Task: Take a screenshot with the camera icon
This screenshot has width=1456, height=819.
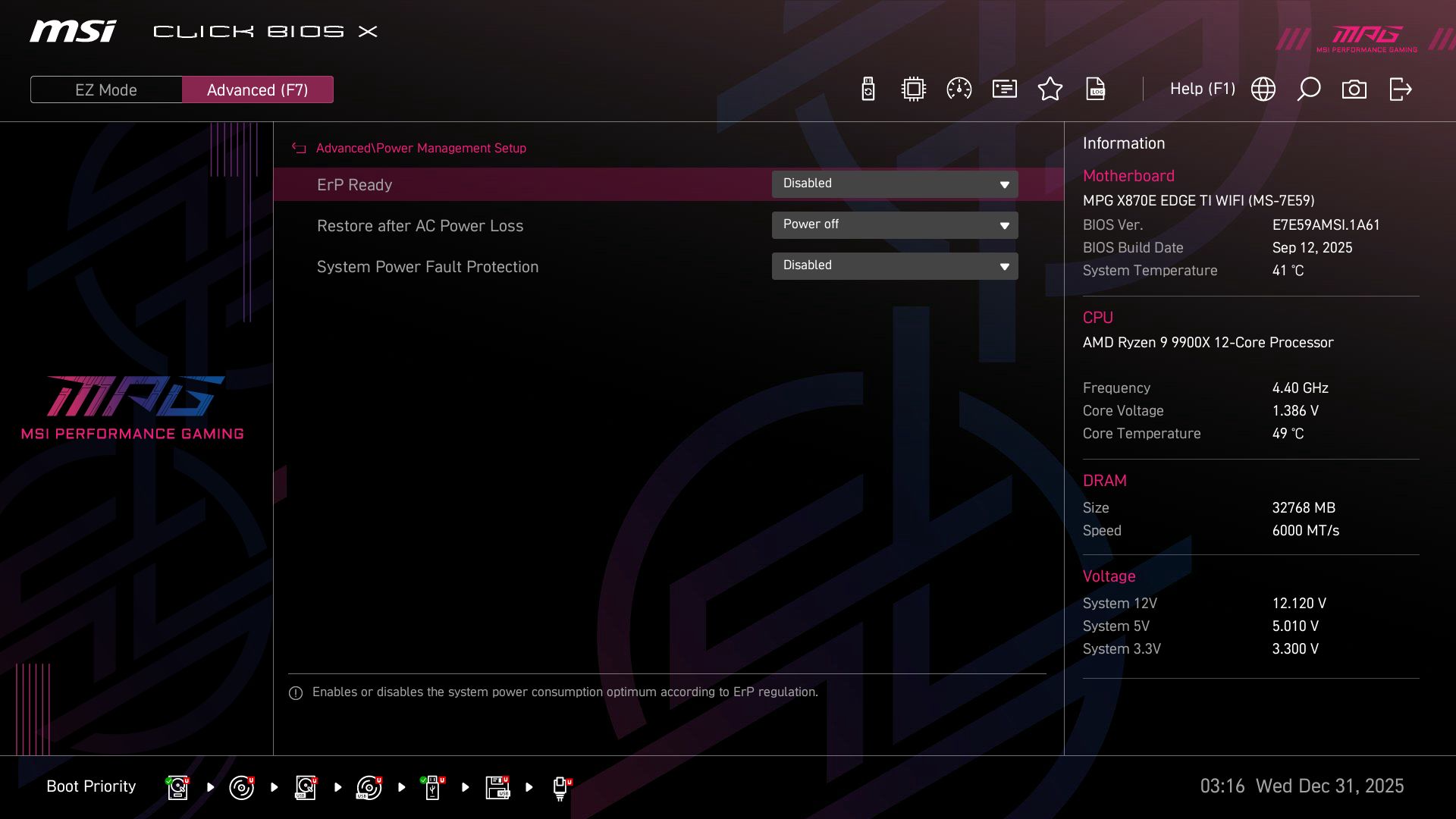Action: coord(1354,89)
